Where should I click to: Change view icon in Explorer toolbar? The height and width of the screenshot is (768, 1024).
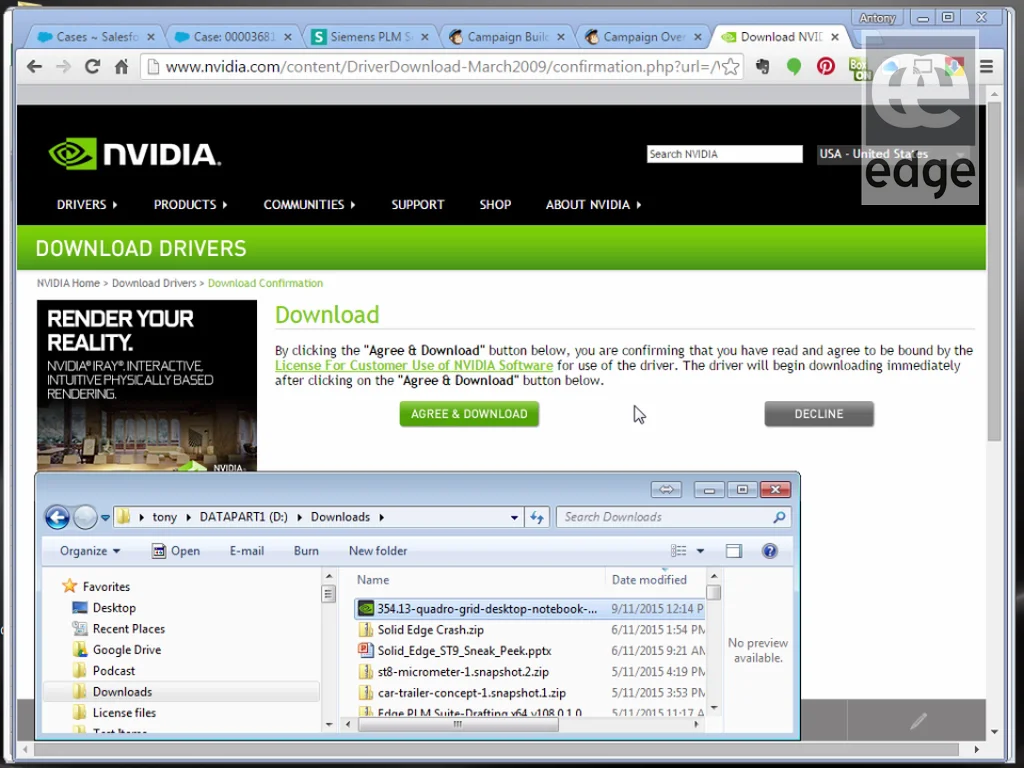[679, 551]
